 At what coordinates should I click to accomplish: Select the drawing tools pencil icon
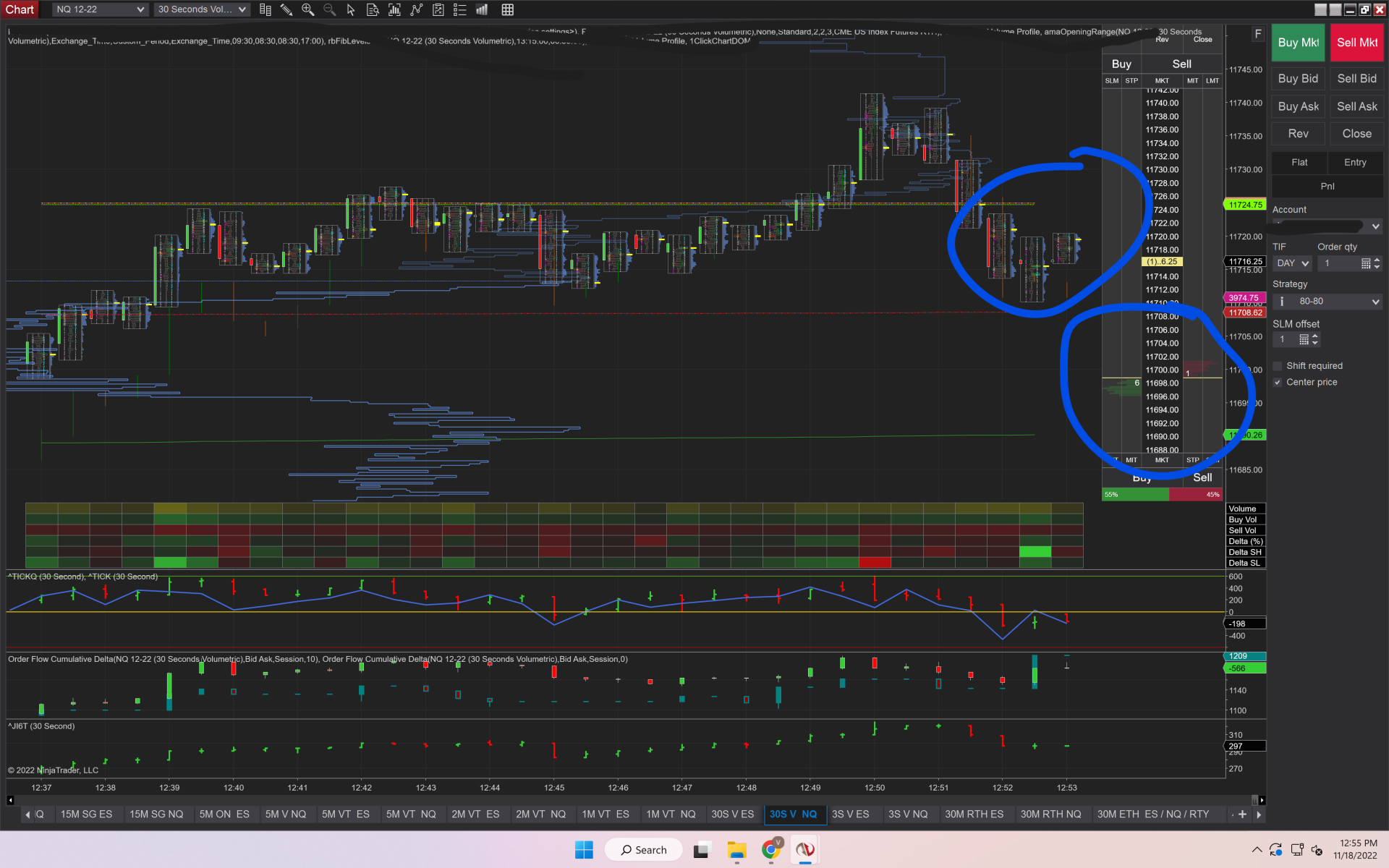[x=286, y=10]
